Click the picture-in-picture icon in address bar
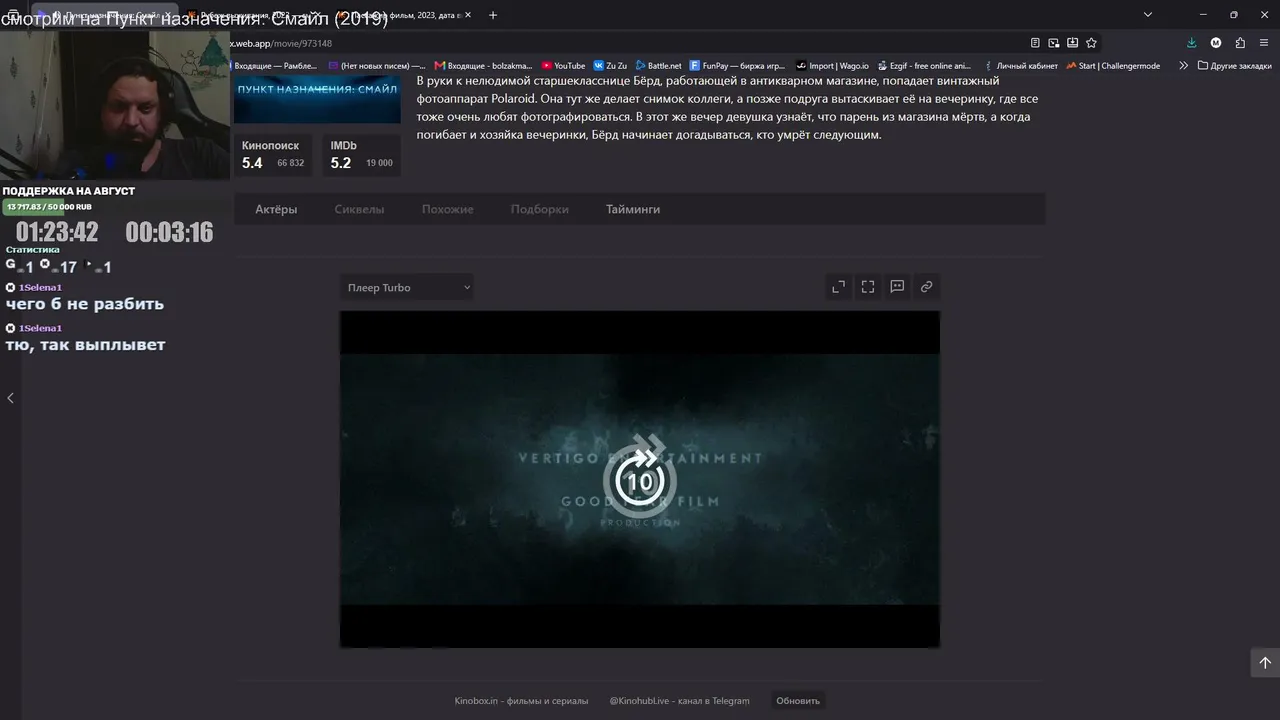The height and width of the screenshot is (720, 1280). point(1054,43)
